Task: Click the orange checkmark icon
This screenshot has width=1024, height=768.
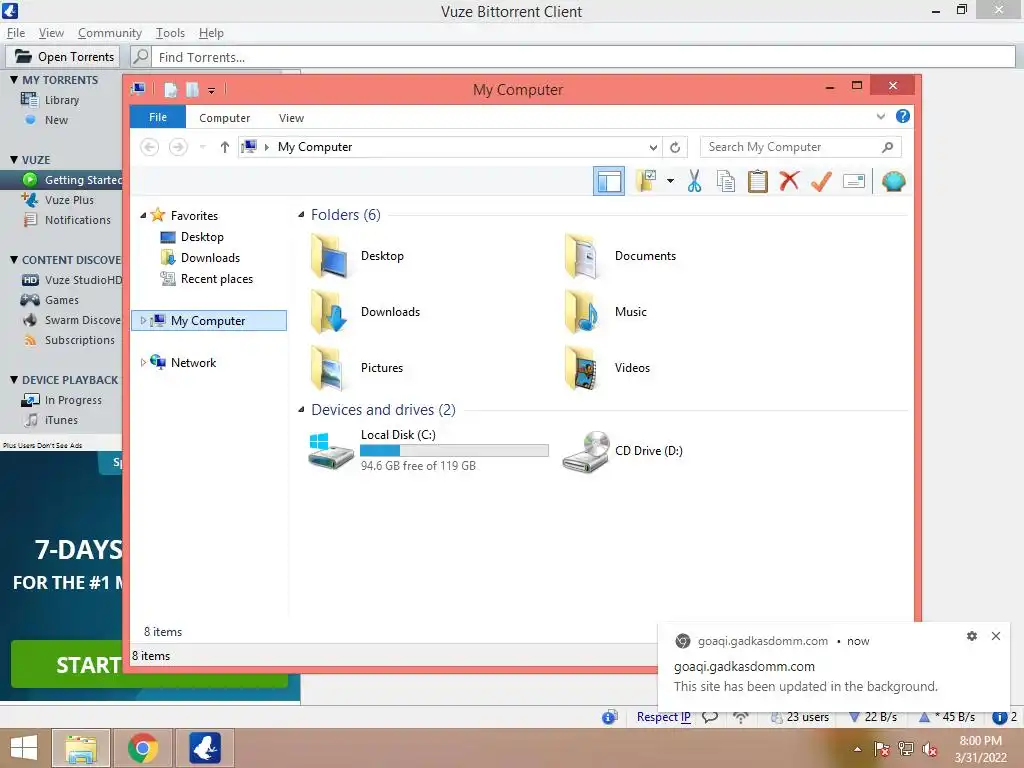Action: [821, 181]
